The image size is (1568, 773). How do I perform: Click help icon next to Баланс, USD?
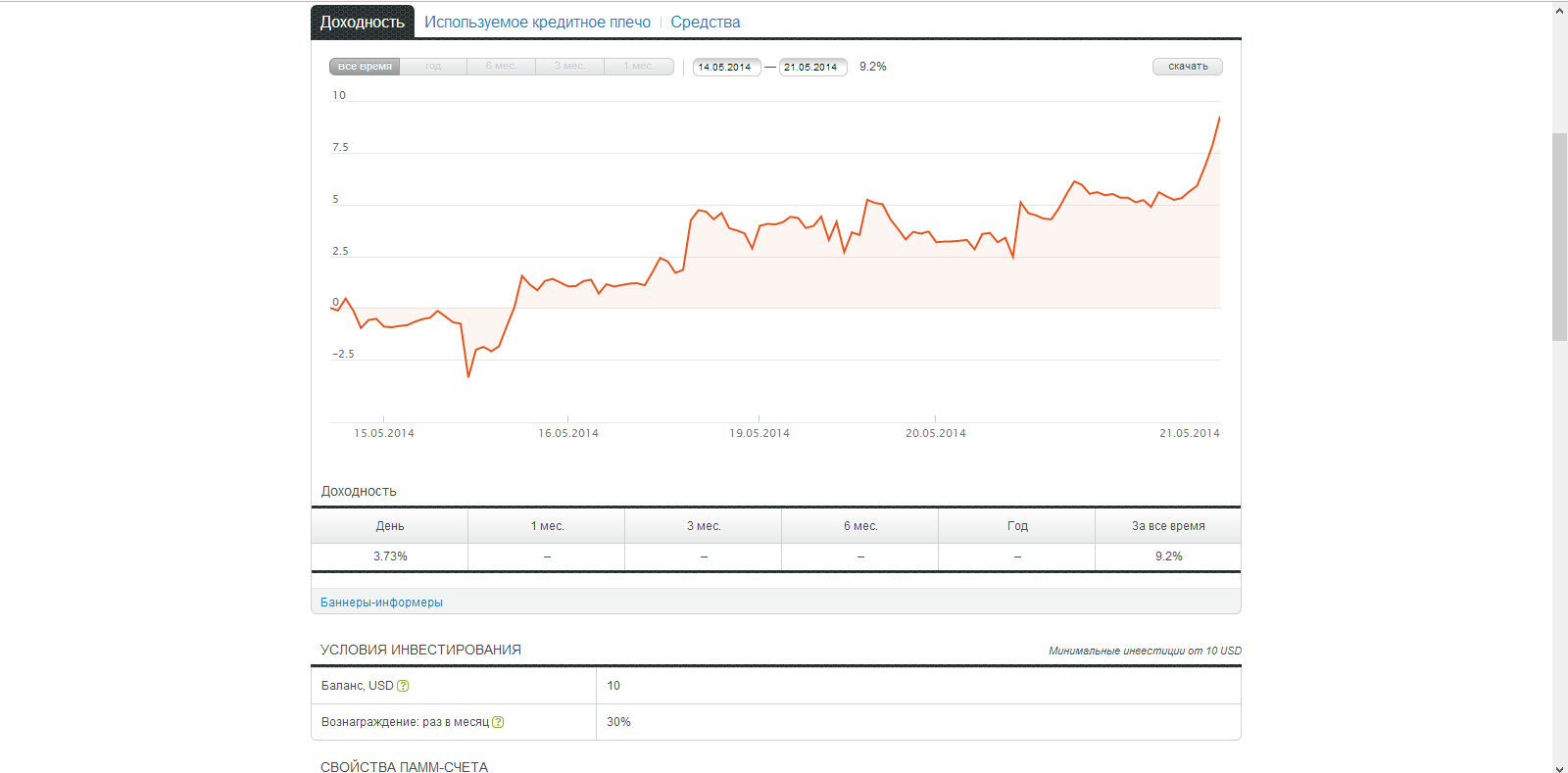pyautogui.click(x=403, y=686)
